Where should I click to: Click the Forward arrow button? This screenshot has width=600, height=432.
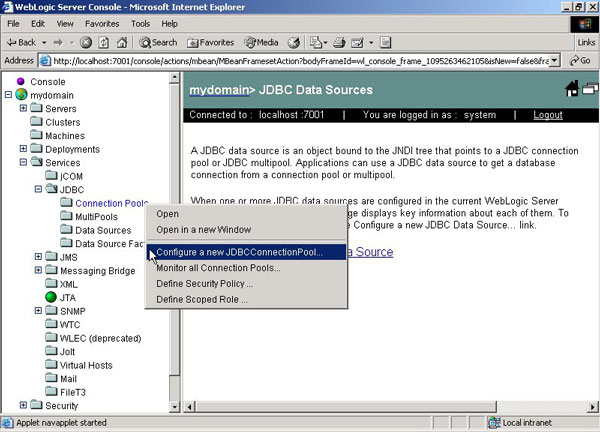[58, 42]
